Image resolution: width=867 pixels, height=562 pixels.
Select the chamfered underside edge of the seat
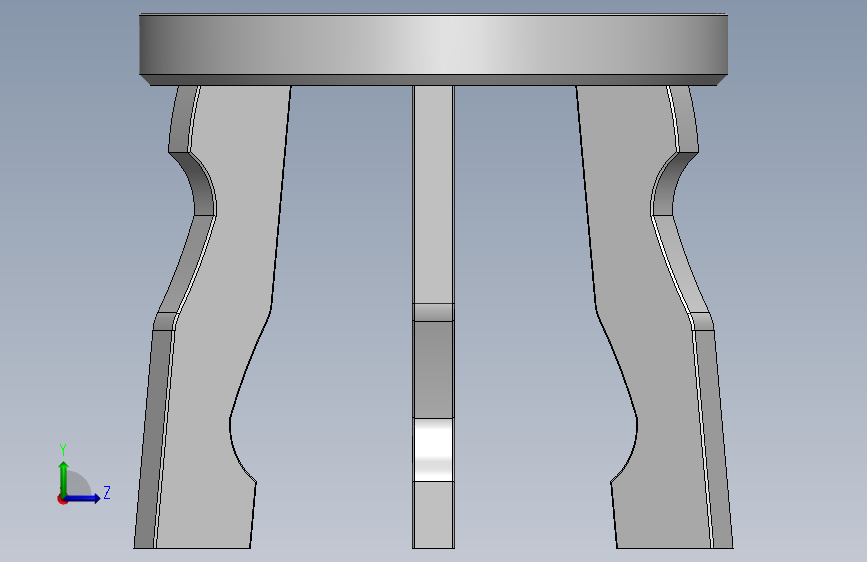point(434,80)
